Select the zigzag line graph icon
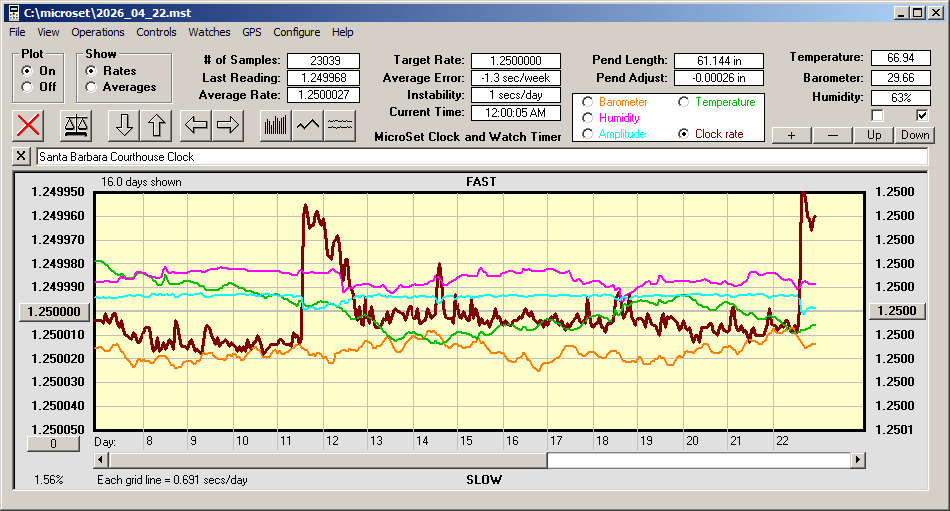The height and width of the screenshot is (511, 950). pyautogui.click(x=308, y=125)
